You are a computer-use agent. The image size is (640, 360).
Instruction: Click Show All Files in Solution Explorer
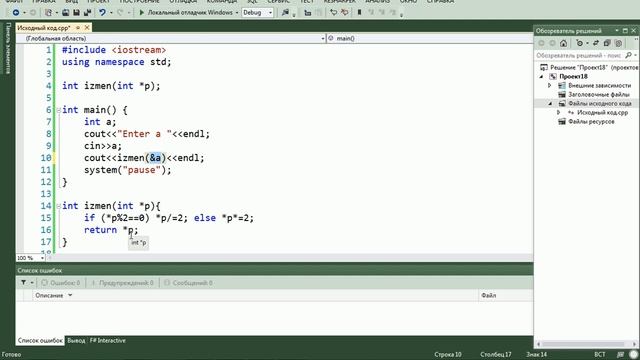click(x=607, y=43)
